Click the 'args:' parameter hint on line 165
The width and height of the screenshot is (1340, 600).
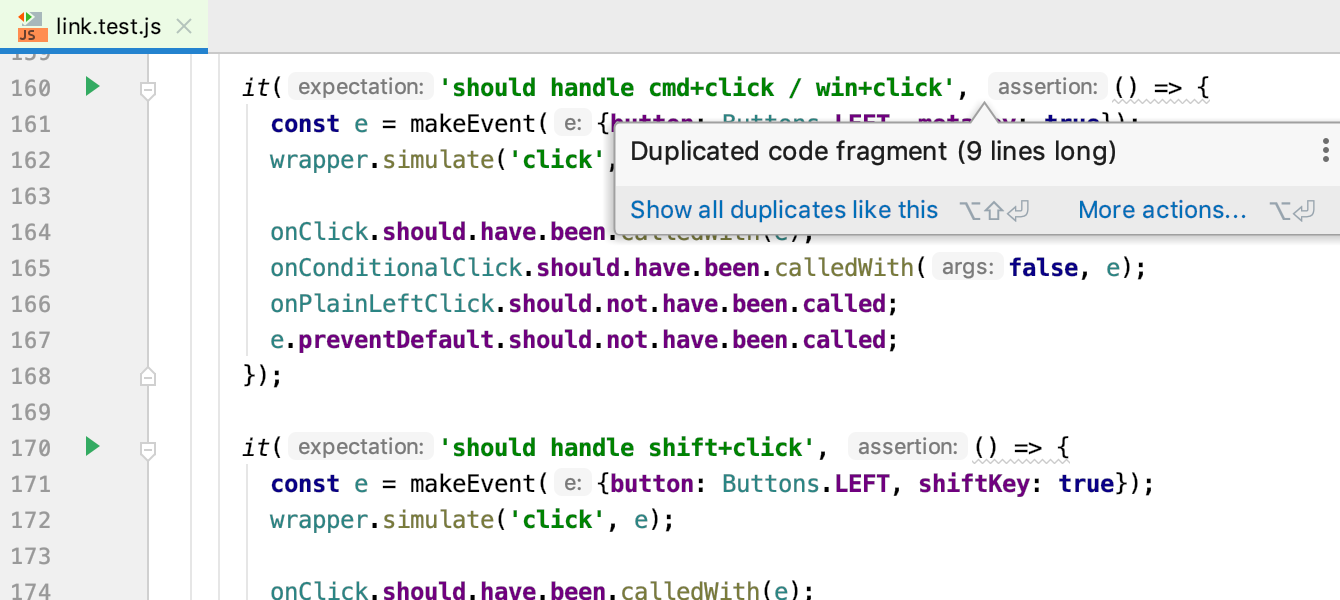point(968,267)
